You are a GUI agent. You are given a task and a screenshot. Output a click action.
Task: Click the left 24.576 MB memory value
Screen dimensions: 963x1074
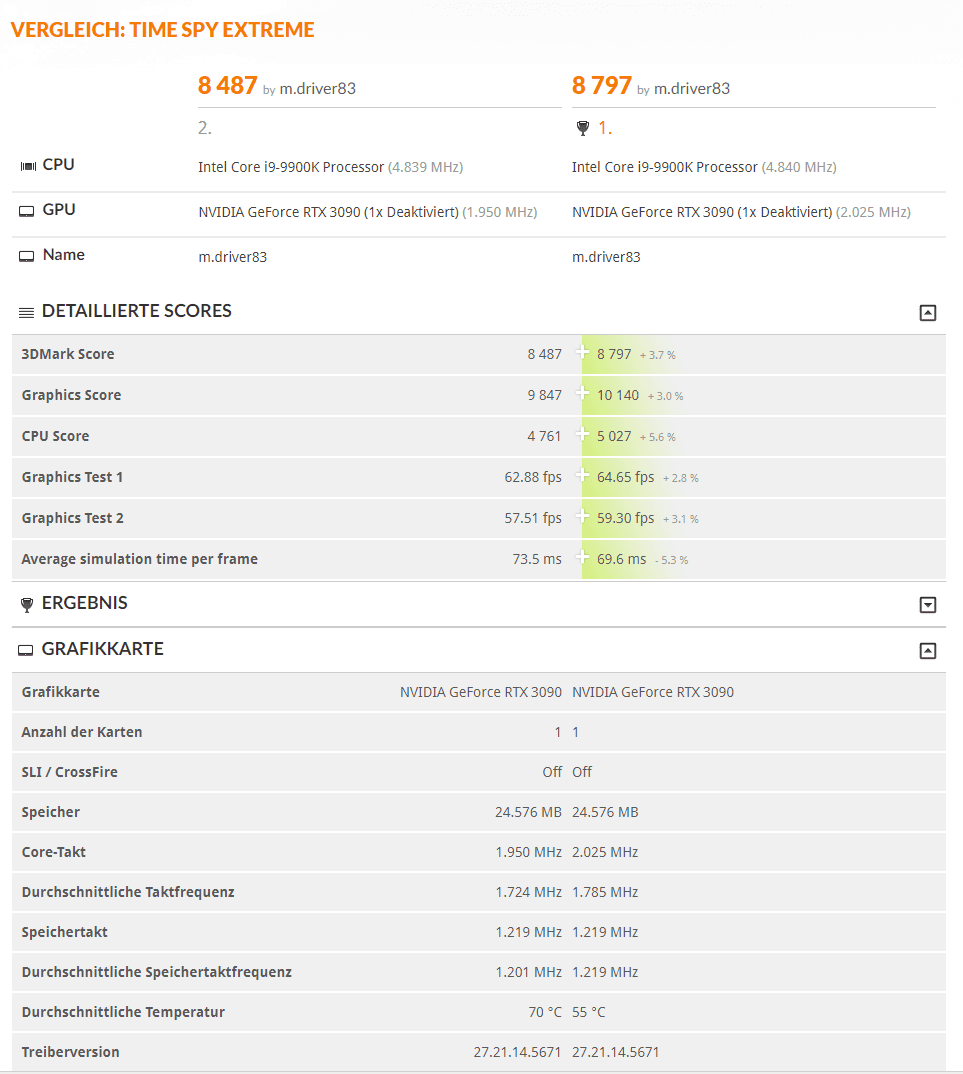[528, 812]
